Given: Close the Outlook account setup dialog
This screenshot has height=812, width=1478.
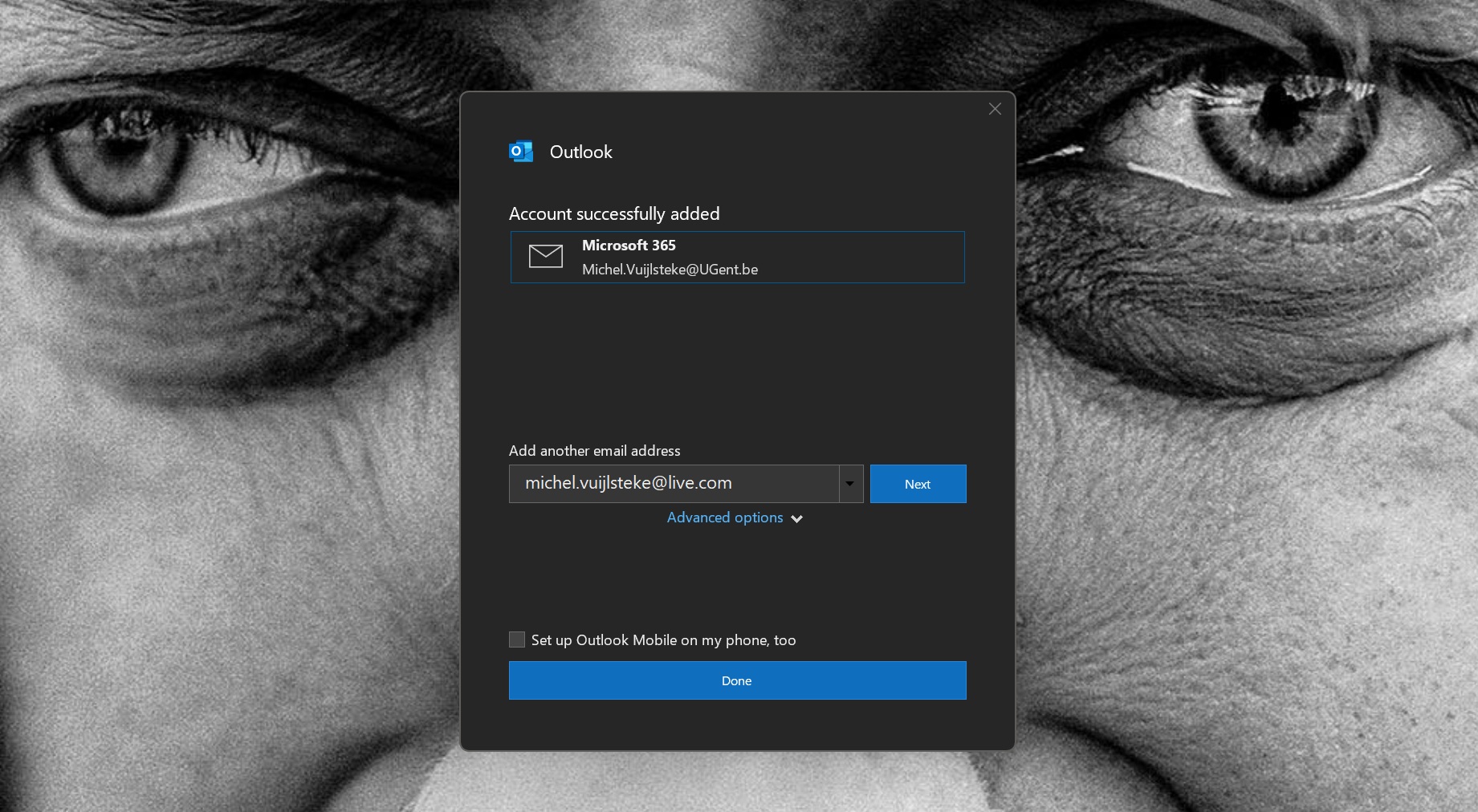Looking at the screenshot, I should pyautogui.click(x=995, y=109).
